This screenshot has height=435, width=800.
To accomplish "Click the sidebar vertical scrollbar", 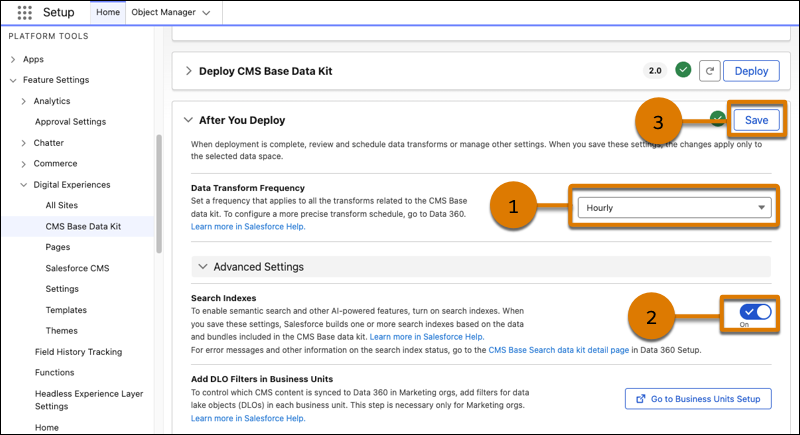I will point(159,194).
